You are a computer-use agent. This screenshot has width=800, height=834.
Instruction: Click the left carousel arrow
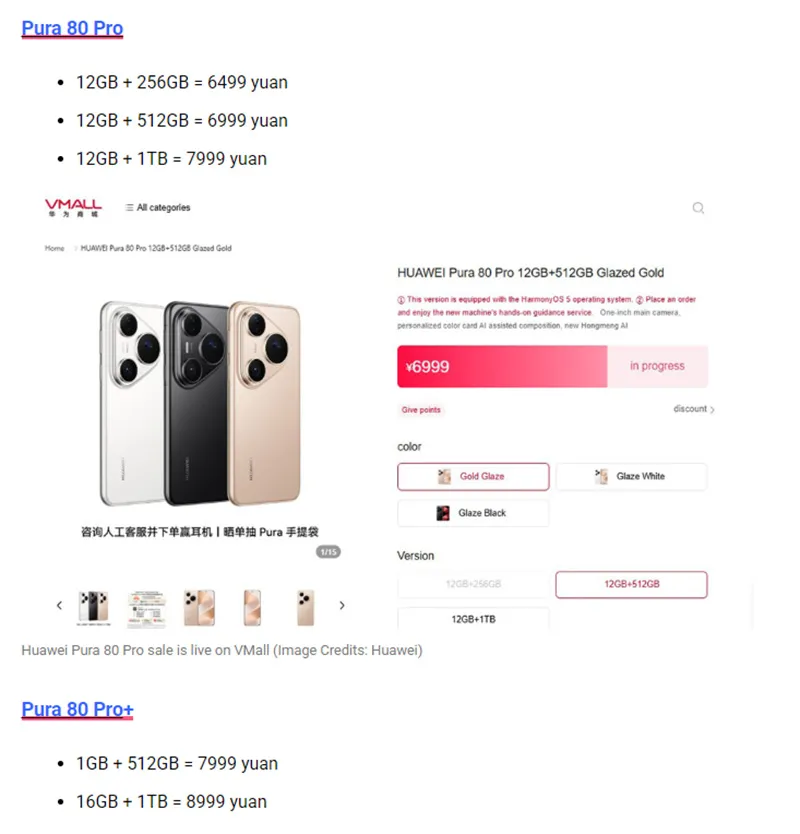(x=59, y=605)
